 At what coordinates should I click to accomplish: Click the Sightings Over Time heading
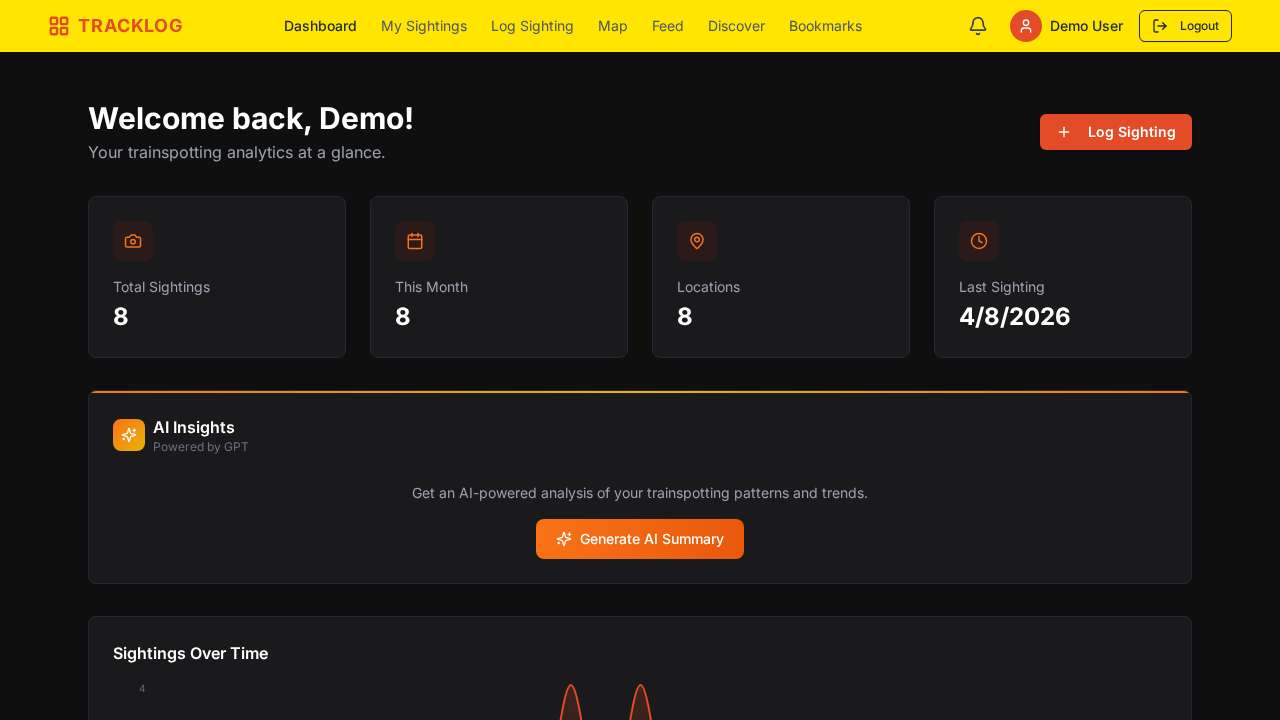(x=190, y=653)
